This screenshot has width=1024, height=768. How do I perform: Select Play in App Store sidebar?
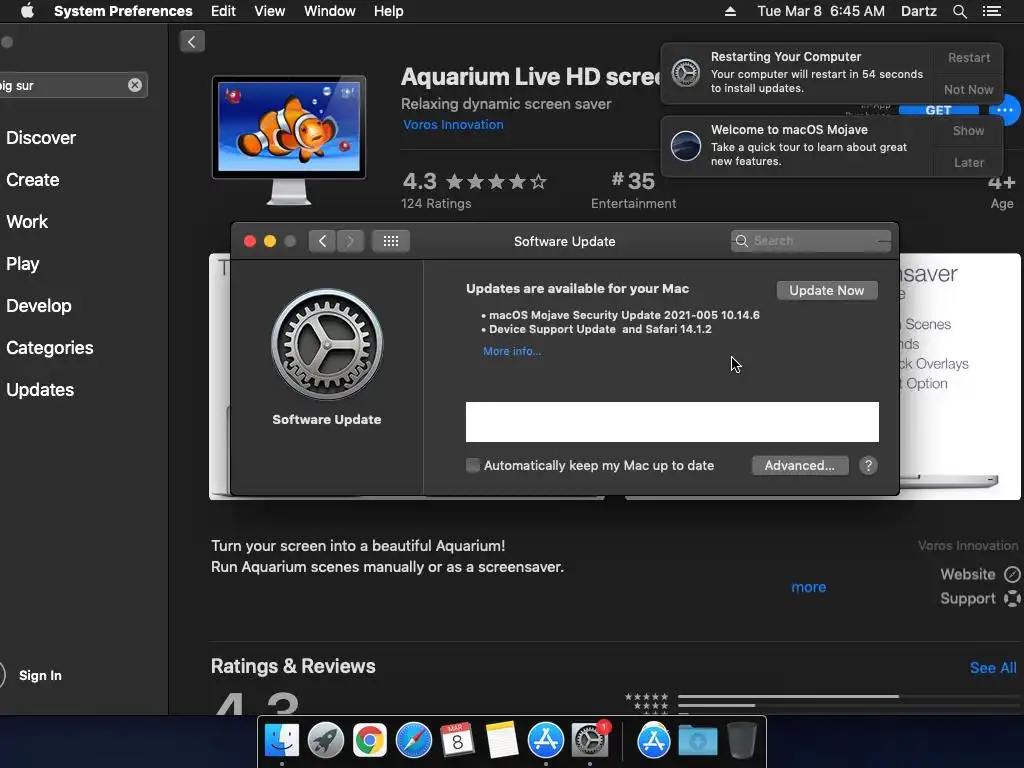tap(23, 264)
